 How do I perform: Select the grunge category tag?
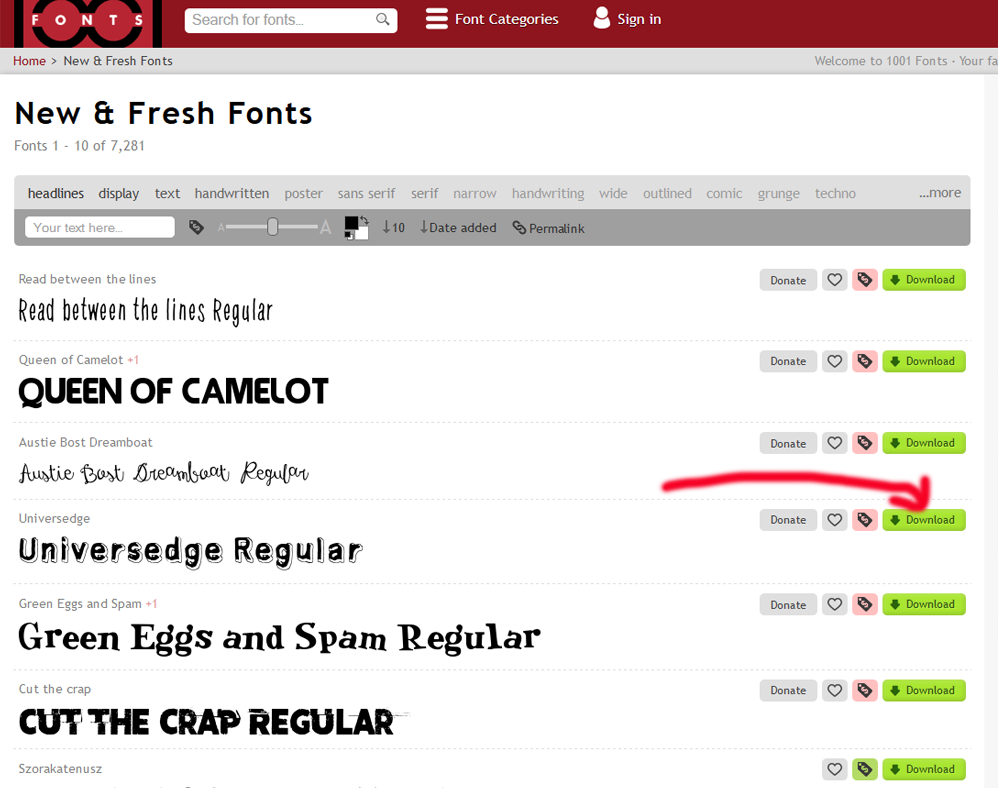click(778, 193)
